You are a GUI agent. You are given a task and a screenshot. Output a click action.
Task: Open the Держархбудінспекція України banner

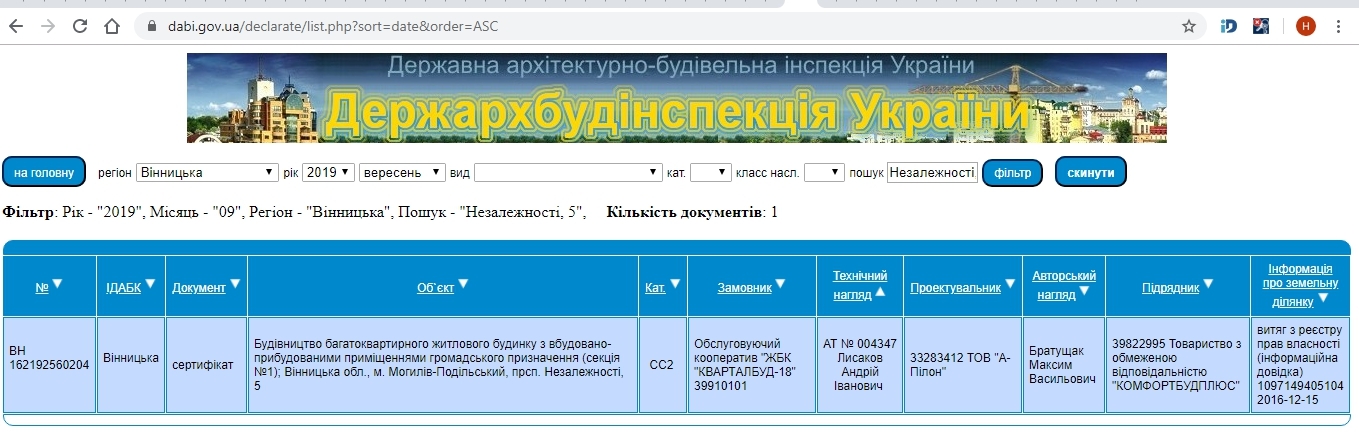click(x=676, y=98)
